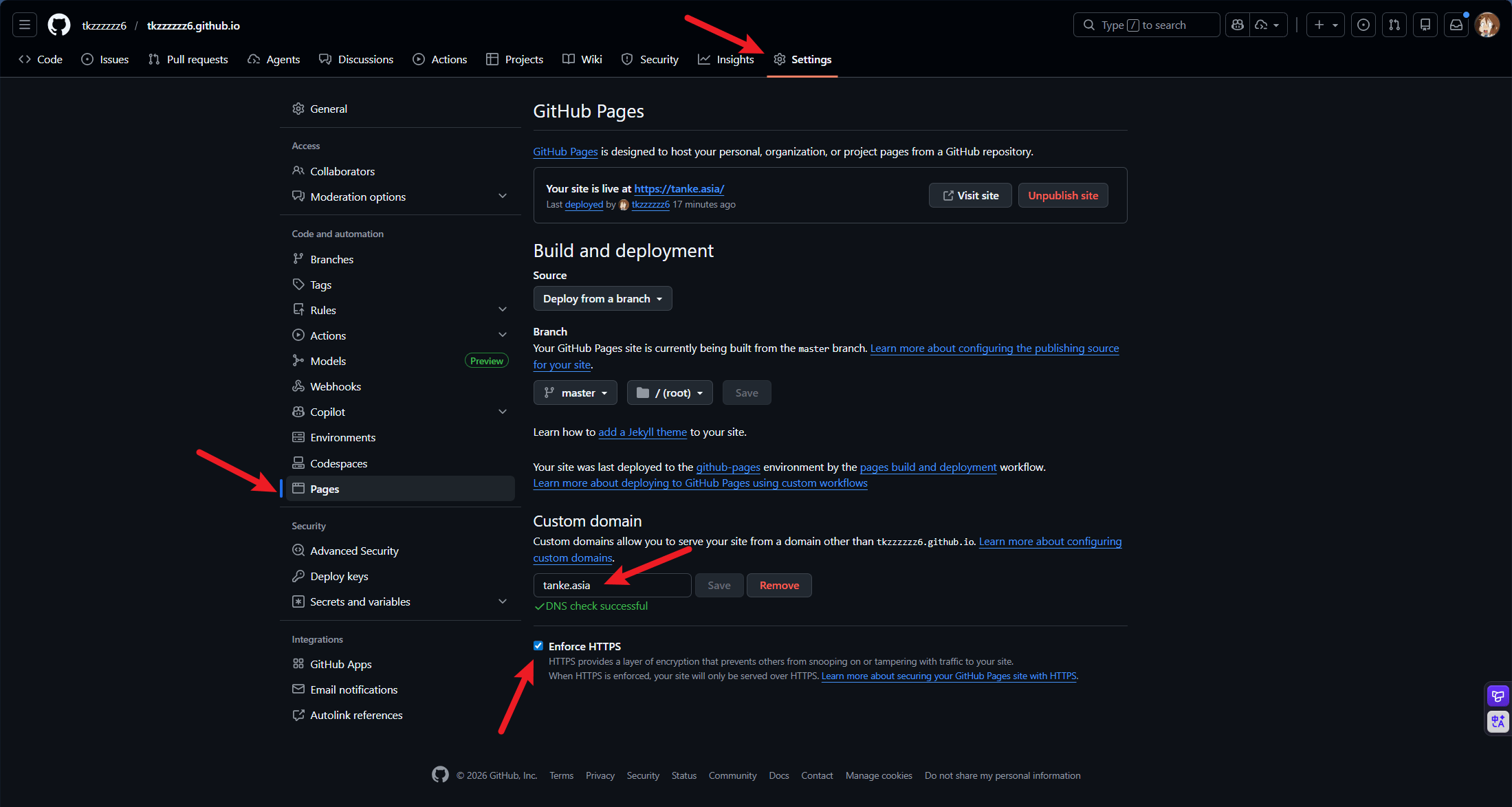Select Environments in the sidebar

tap(342, 437)
